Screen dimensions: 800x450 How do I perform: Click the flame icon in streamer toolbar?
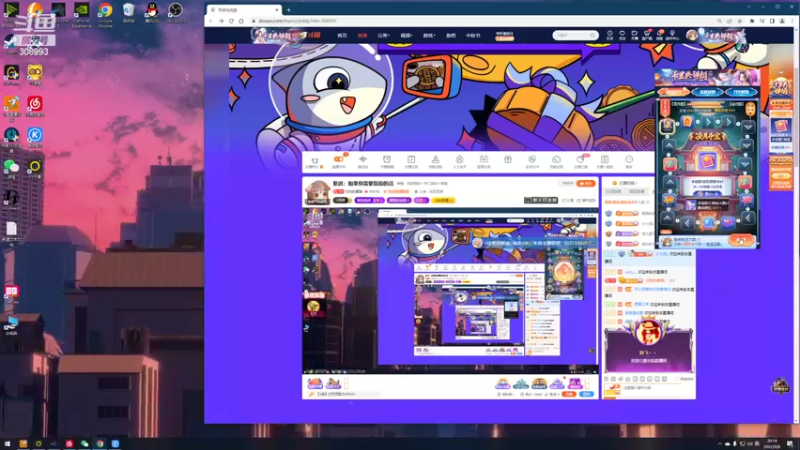pyautogui.click(x=459, y=160)
